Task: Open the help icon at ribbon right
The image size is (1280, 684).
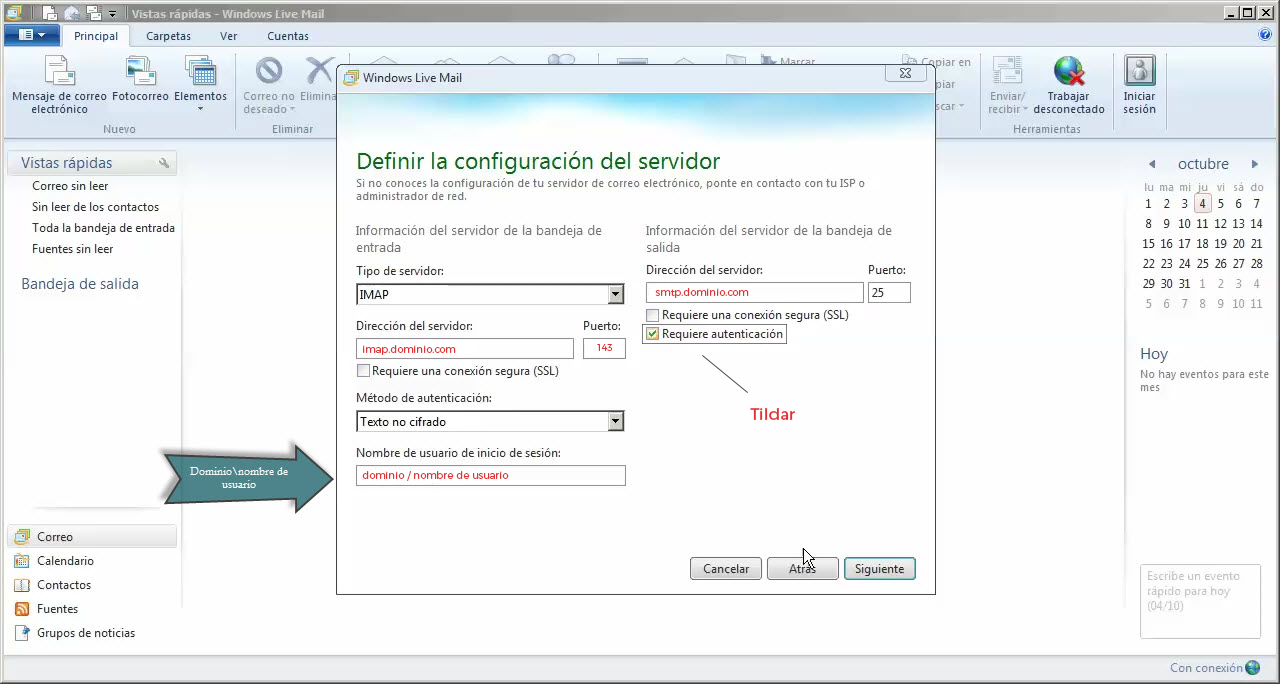Action: point(1265,34)
